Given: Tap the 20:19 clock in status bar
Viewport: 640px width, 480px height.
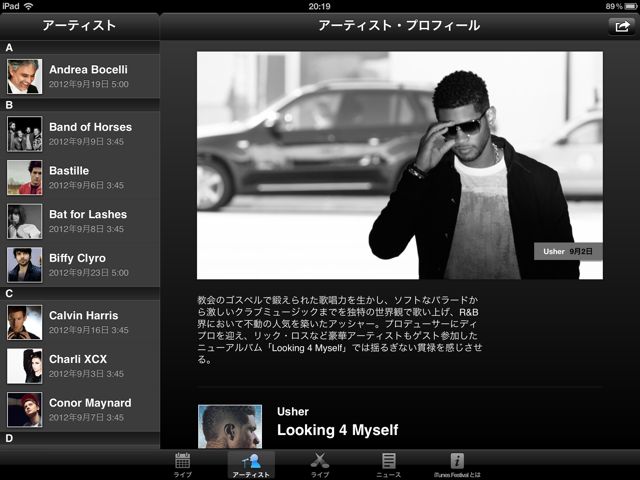Looking at the screenshot, I should 320,6.
